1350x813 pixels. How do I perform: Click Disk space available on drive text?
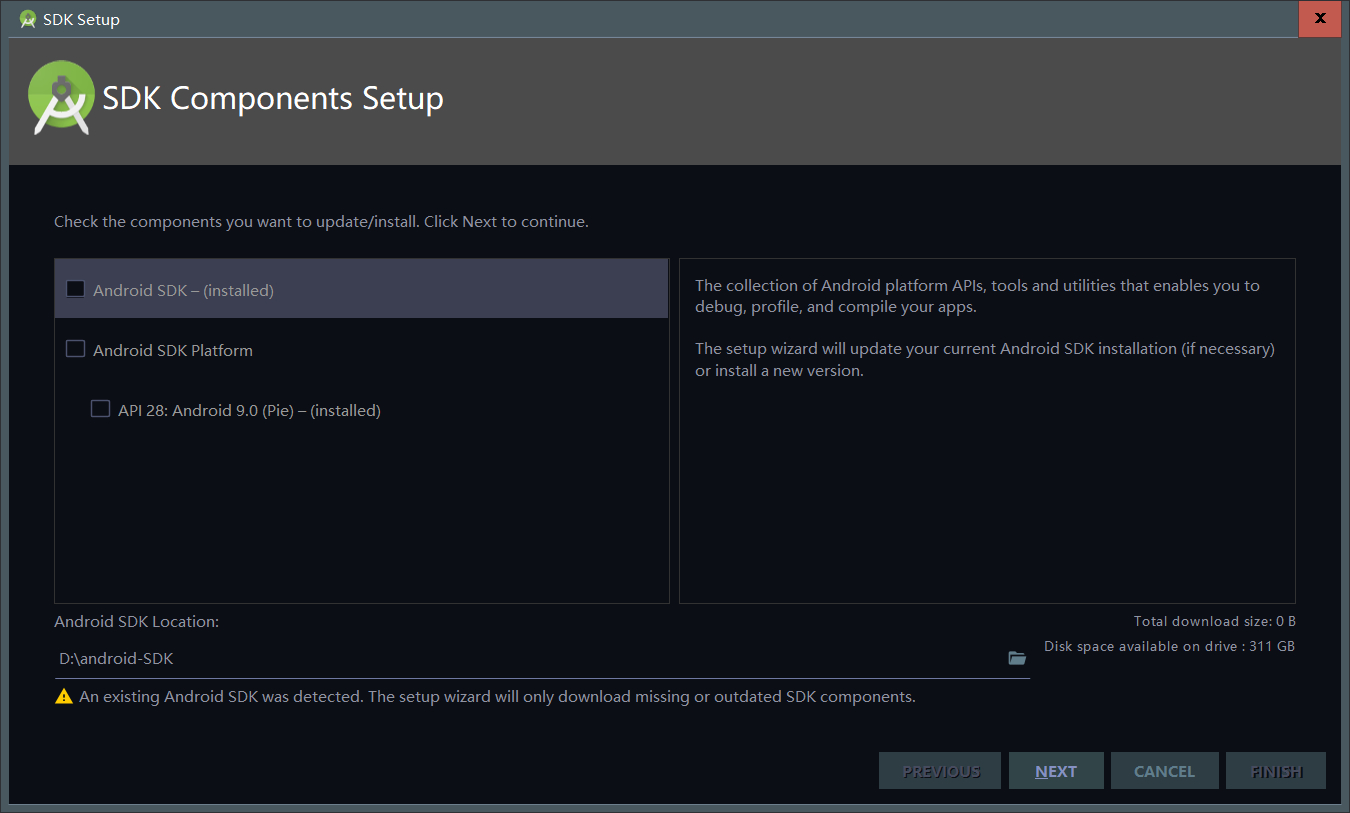click(1169, 646)
